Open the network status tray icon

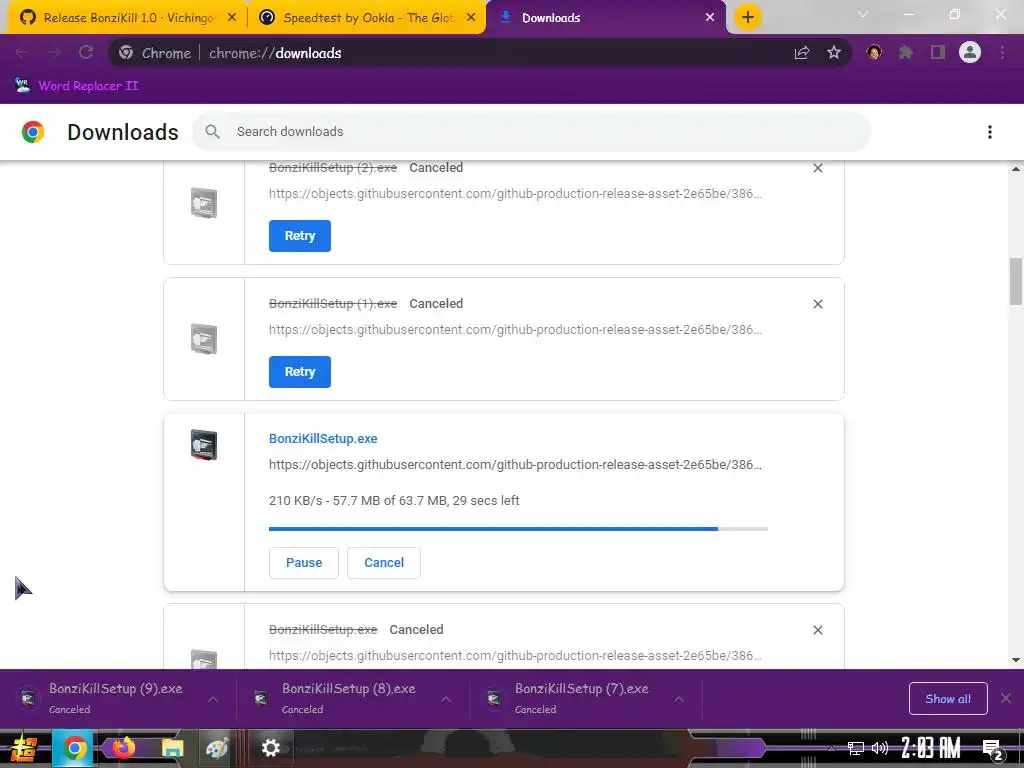click(855, 748)
